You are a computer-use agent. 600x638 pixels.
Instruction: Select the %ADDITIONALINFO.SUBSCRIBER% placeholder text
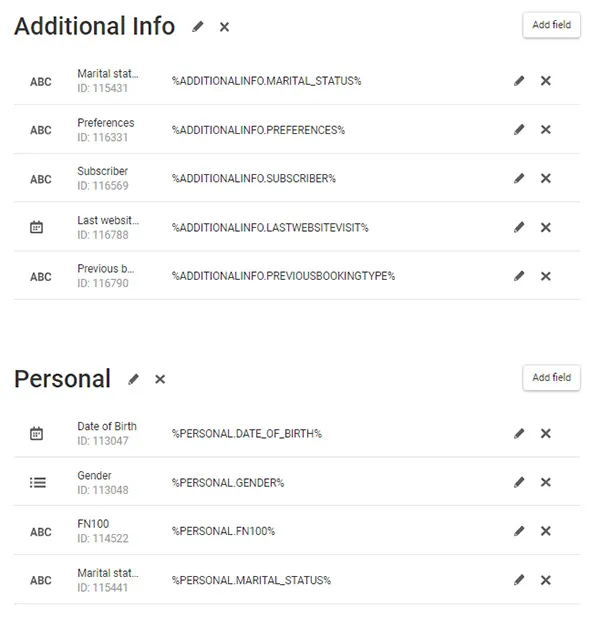click(254, 179)
